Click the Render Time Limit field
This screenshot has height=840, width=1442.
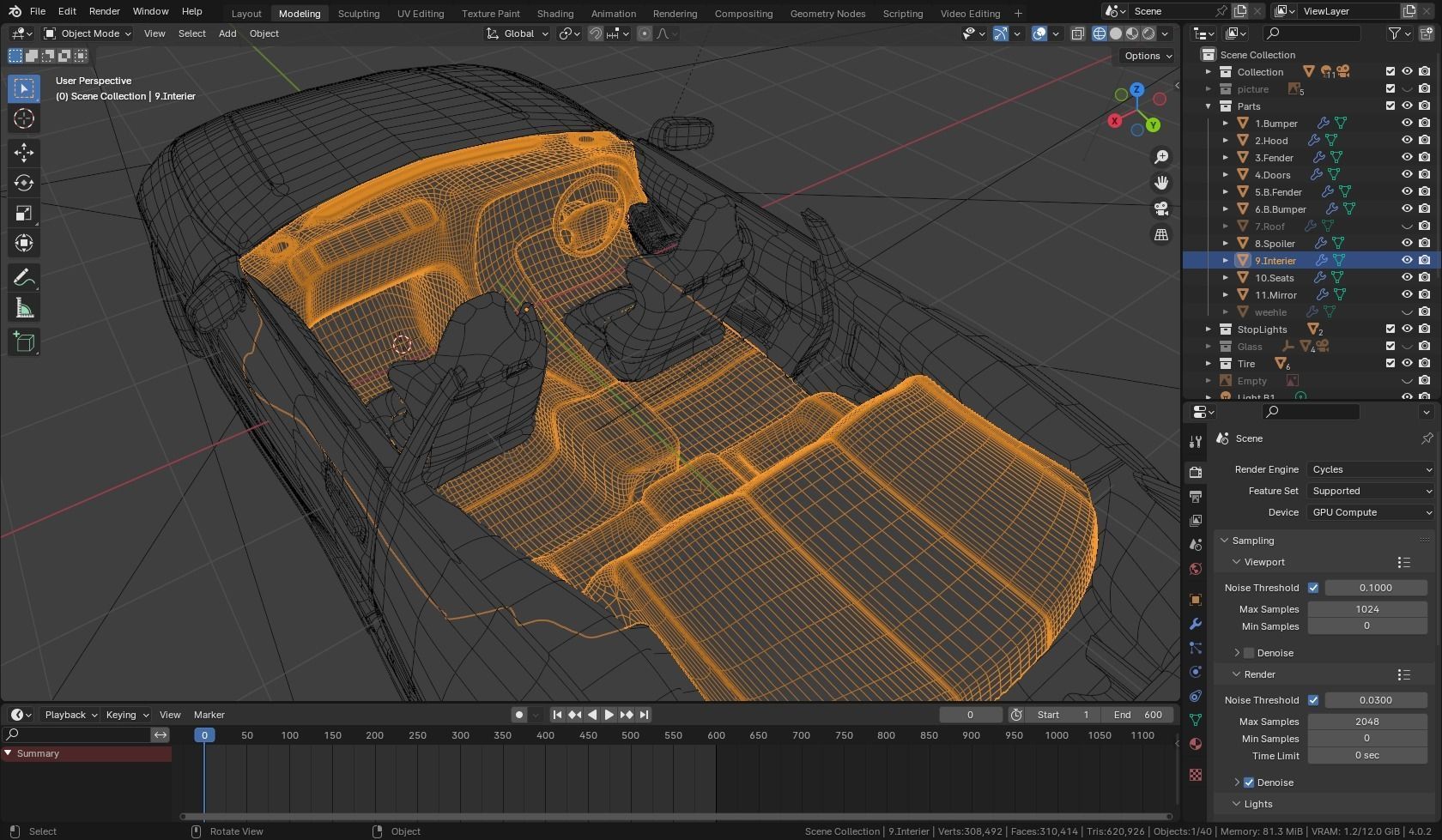[1367, 756]
